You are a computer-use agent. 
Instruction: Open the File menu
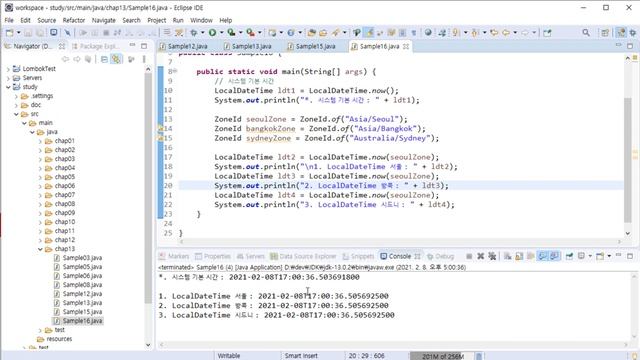pyautogui.click(x=9, y=20)
